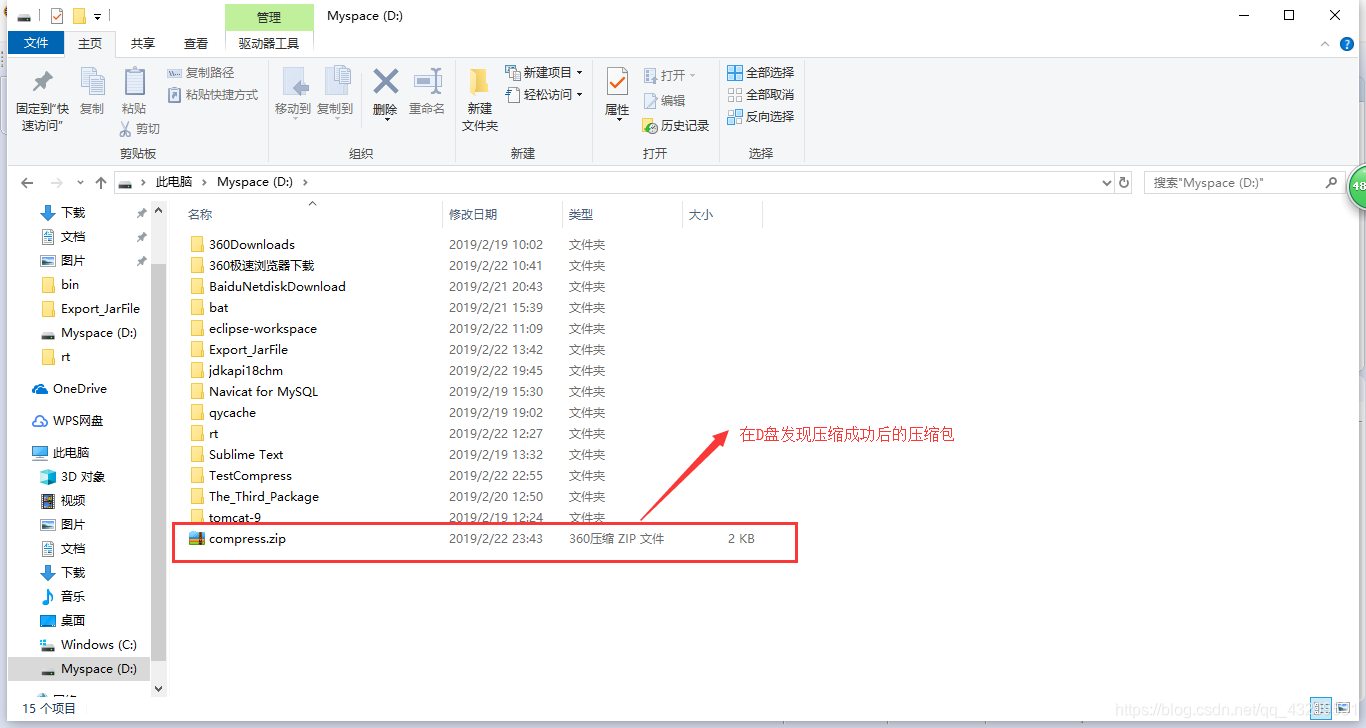Sort by Size column header
Viewport: 1366px width, 728px height.
tap(701, 214)
